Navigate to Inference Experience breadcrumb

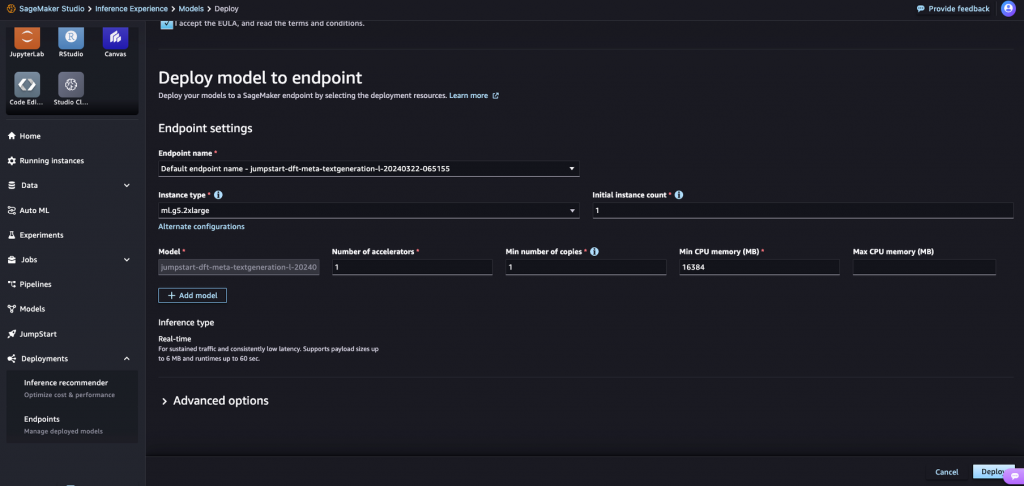(131, 9)
